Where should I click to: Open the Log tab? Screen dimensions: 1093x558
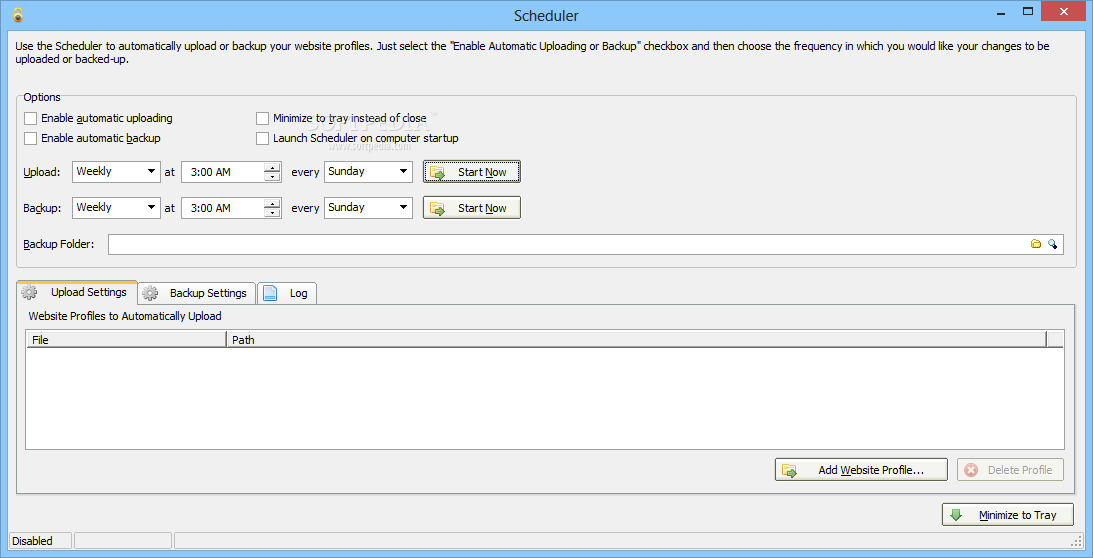tap(287, 293)
